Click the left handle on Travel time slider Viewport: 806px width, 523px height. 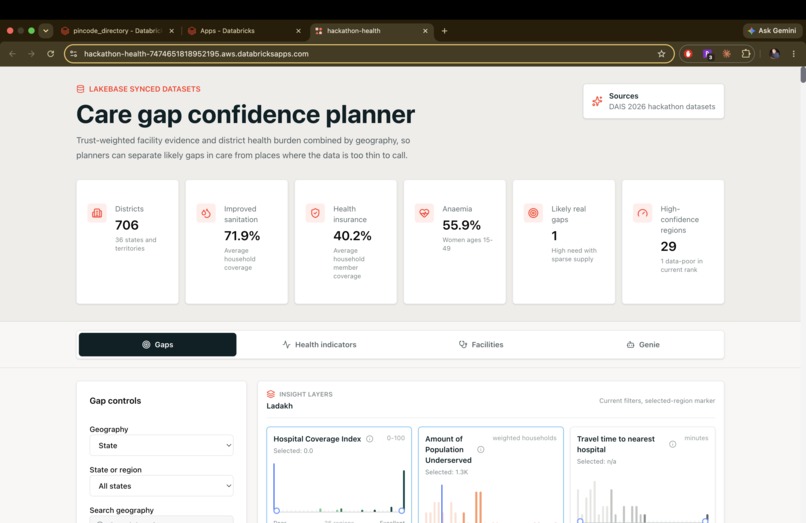tap(580, 520)
